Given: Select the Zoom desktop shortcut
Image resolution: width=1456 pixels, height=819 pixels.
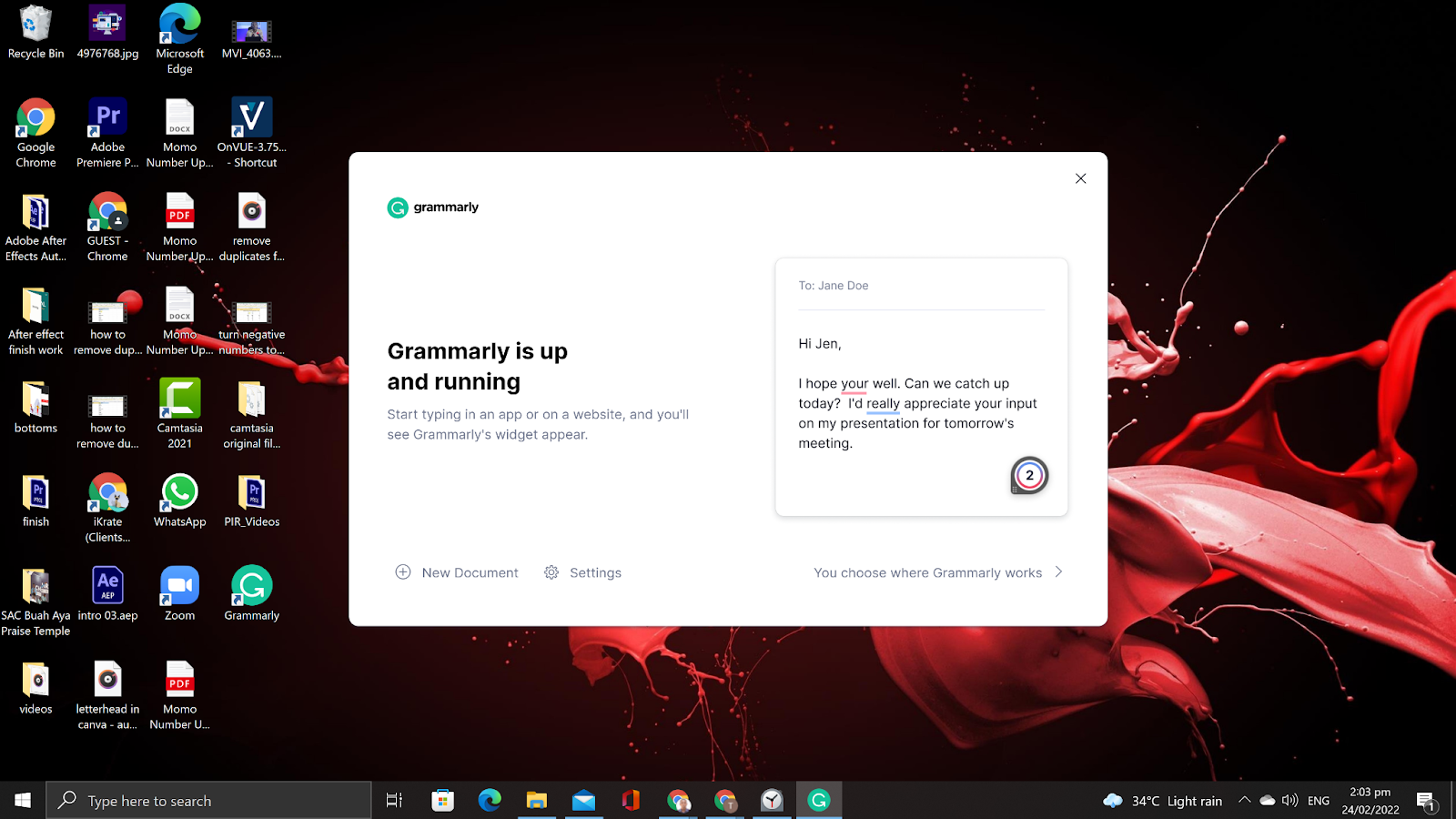Looking at the screenshot, I should tap(180, 594).
